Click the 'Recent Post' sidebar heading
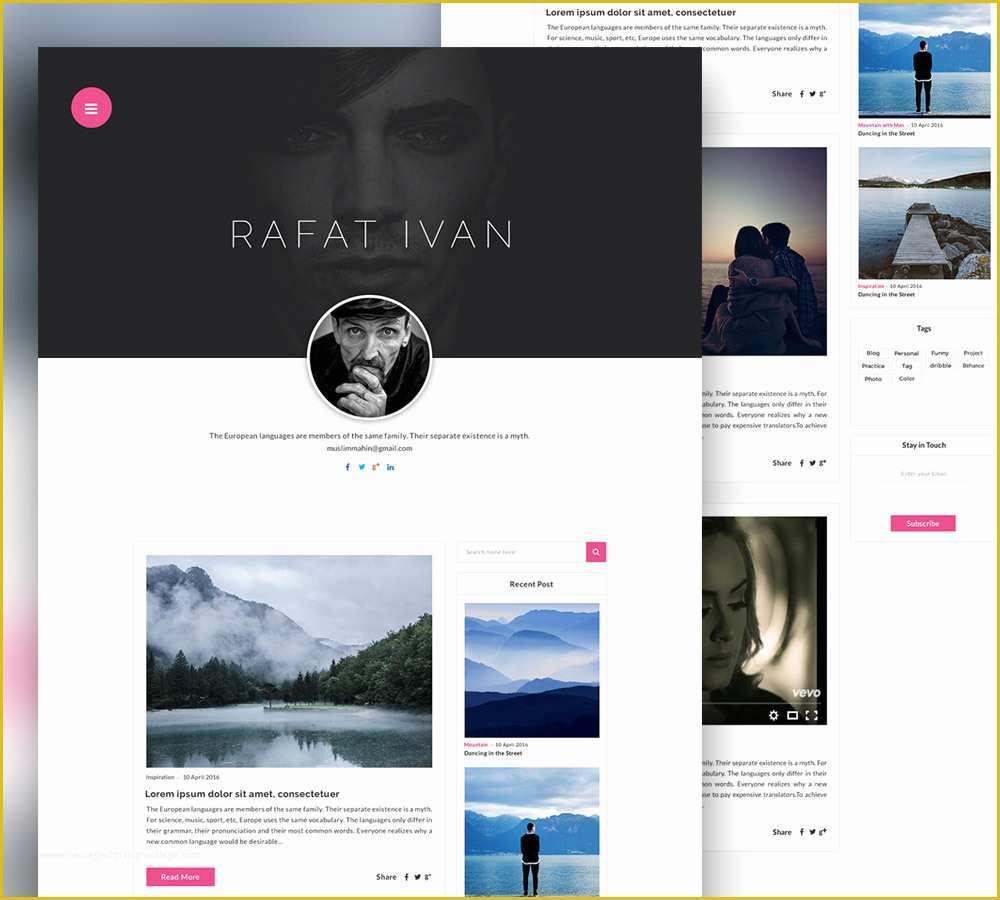Screen dimensions: 1000x900 click(531, 584)
